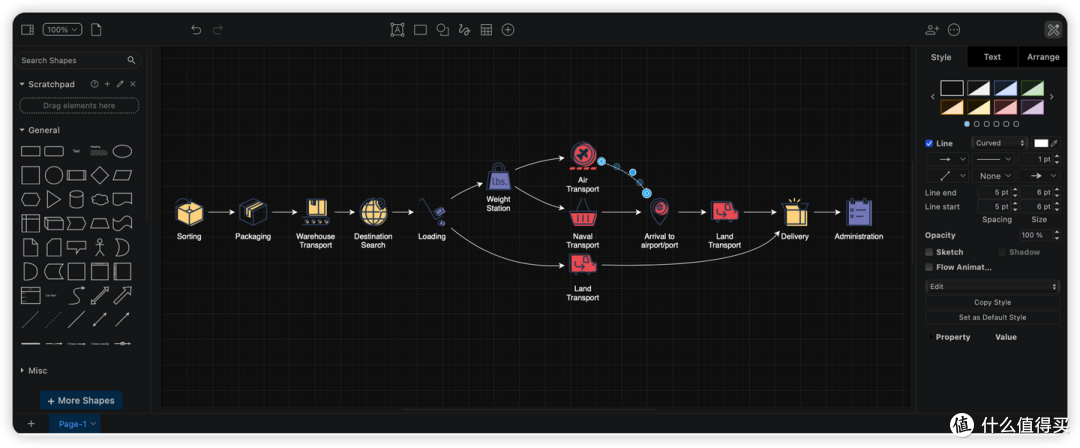
Task: Switch to the Style tab
Action: [x=941, y=57]
